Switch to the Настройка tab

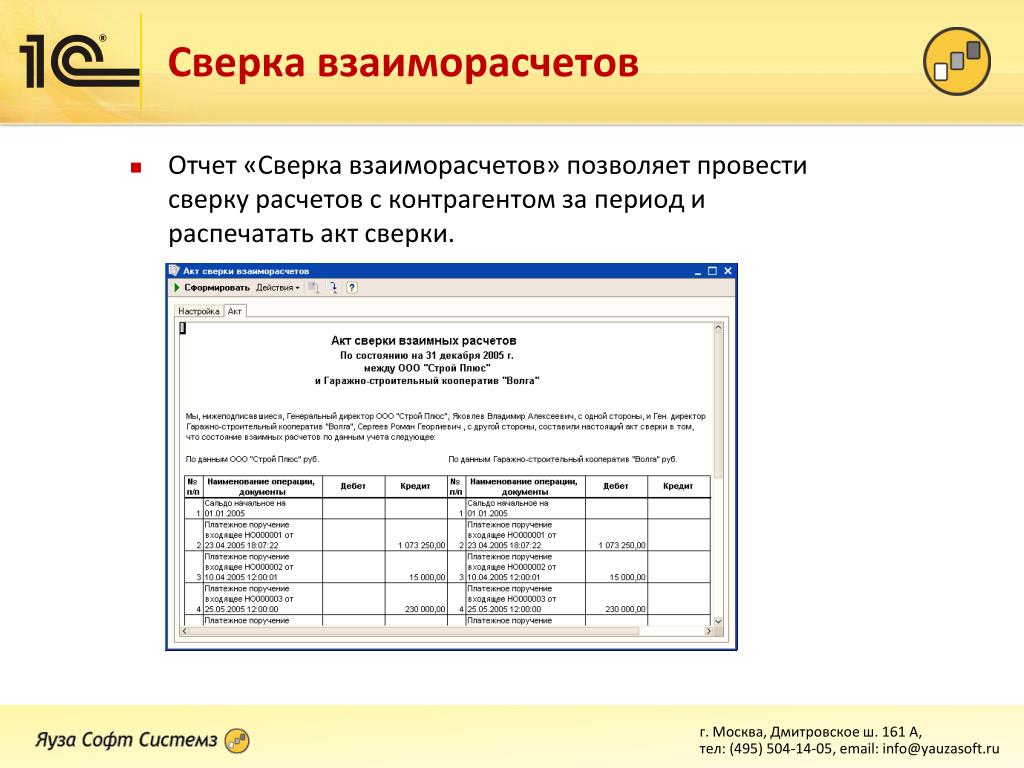(x=199, y=312)
